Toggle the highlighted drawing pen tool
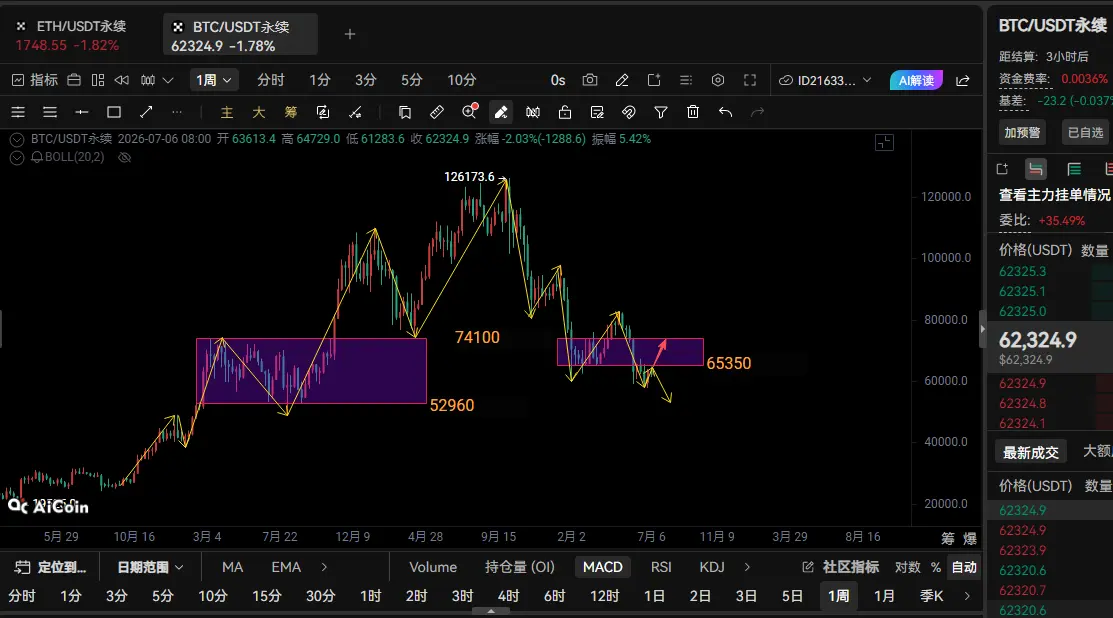This screenshot has height=618, width=1113. pos(501,112)
